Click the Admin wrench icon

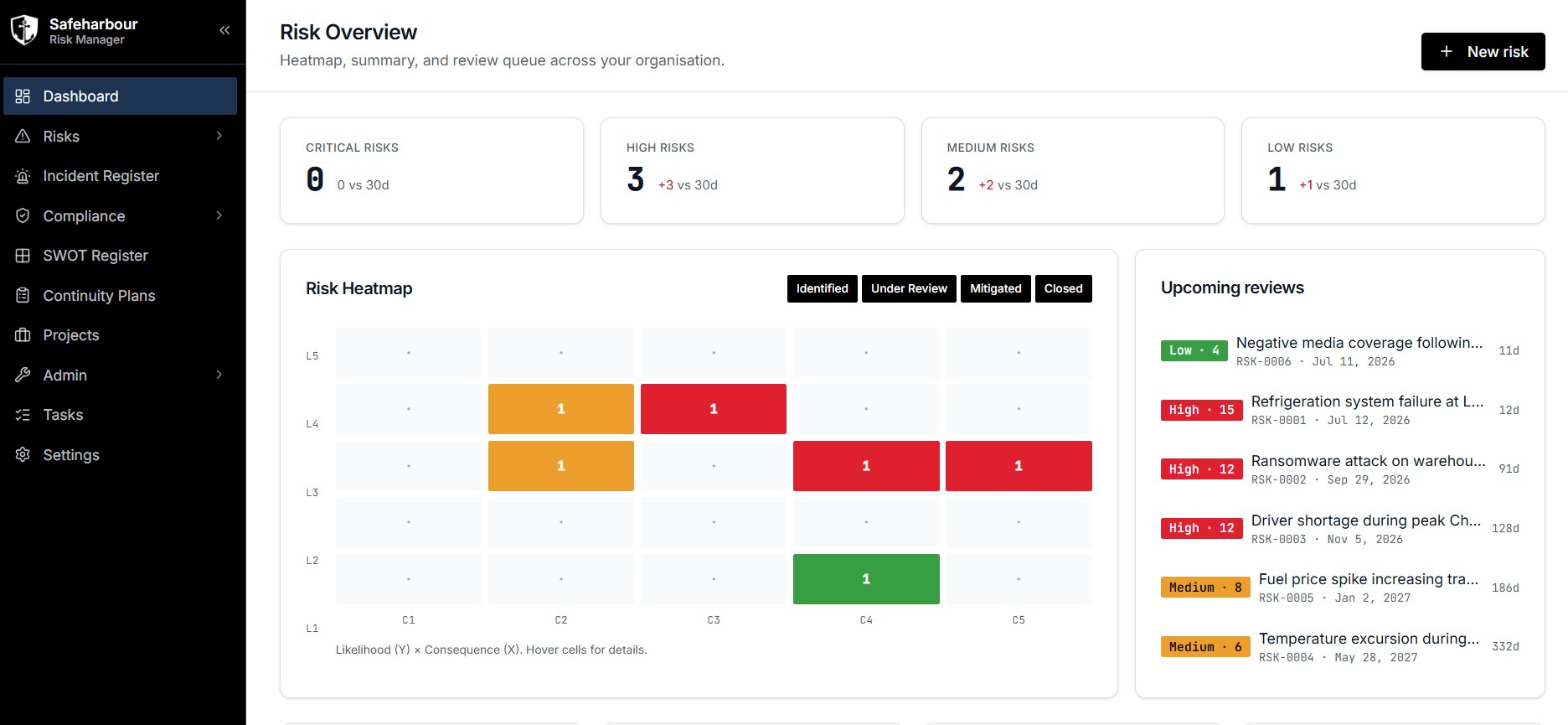23,375
